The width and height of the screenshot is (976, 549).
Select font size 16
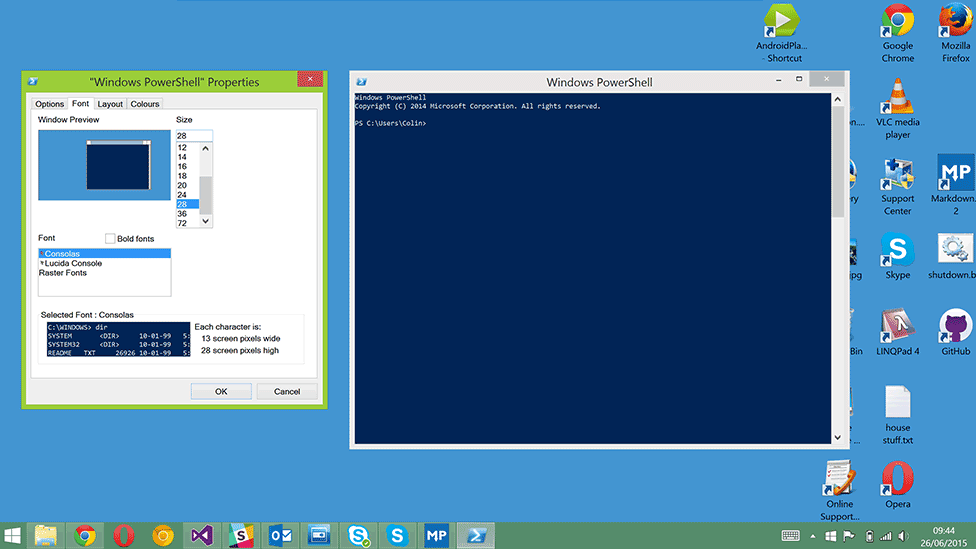click(187, 166)
